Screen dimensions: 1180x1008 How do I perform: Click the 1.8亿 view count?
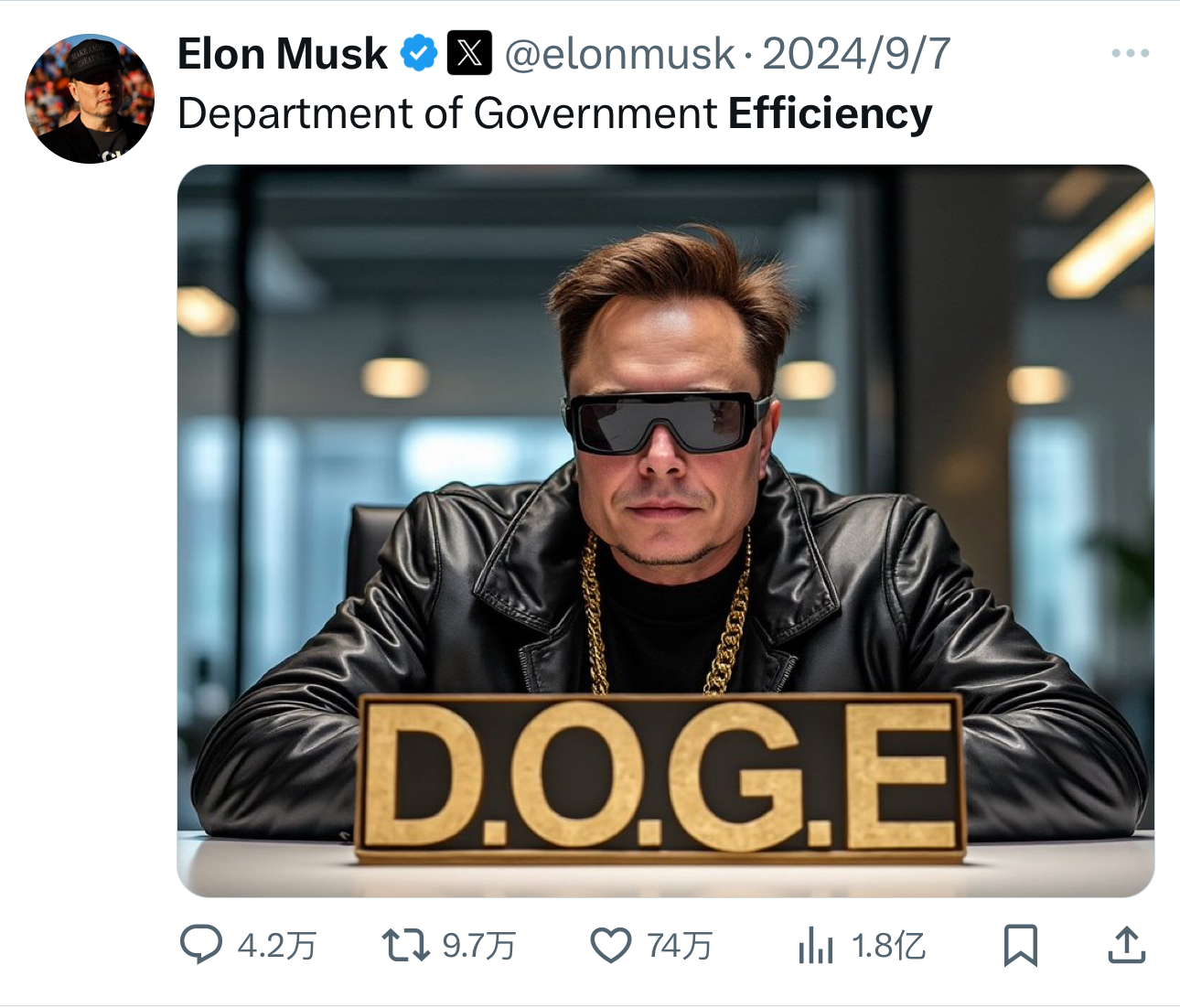pyautogui.click(x=889, y=946)
